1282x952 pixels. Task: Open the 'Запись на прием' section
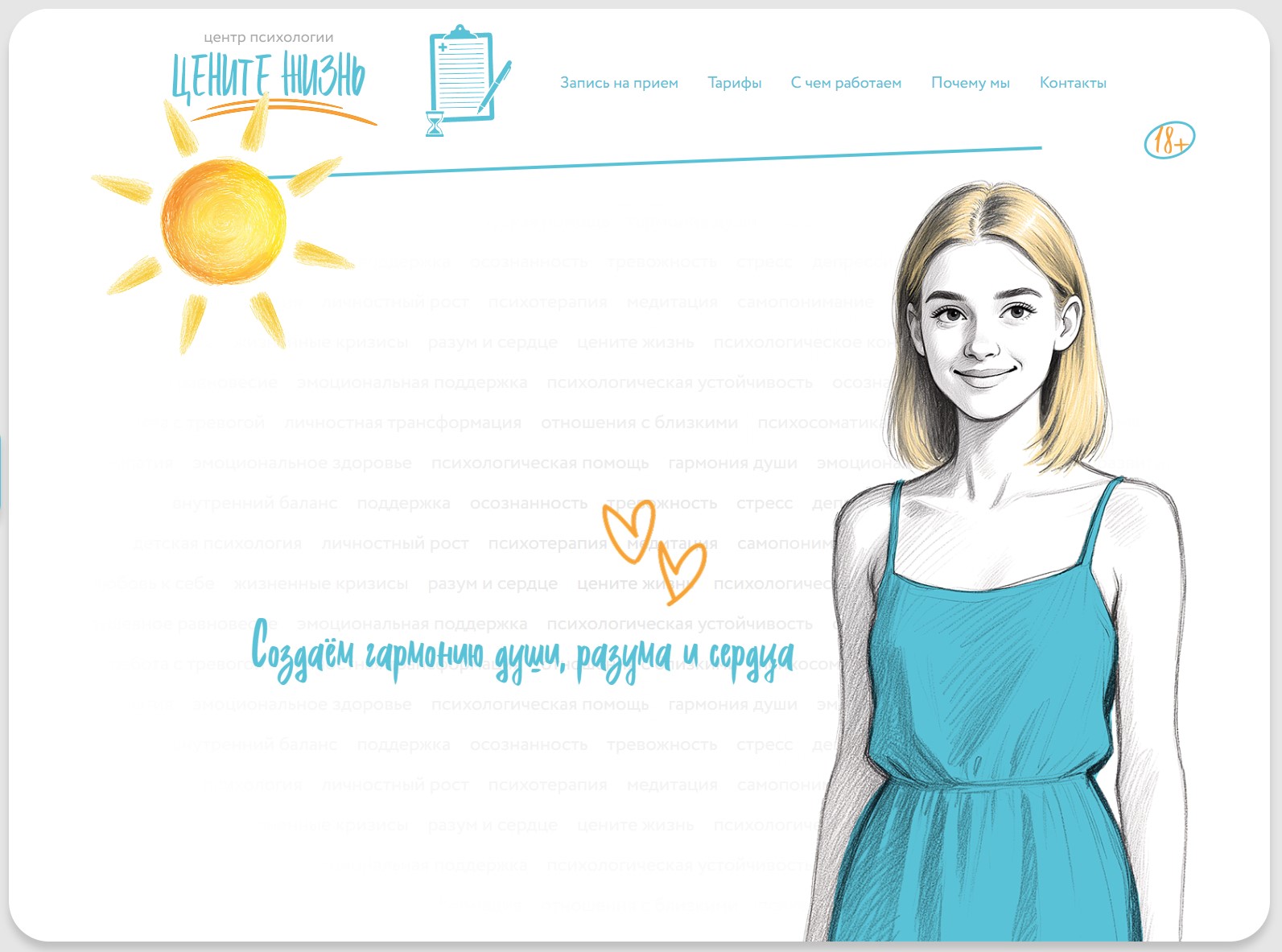(x=619, y=83)
